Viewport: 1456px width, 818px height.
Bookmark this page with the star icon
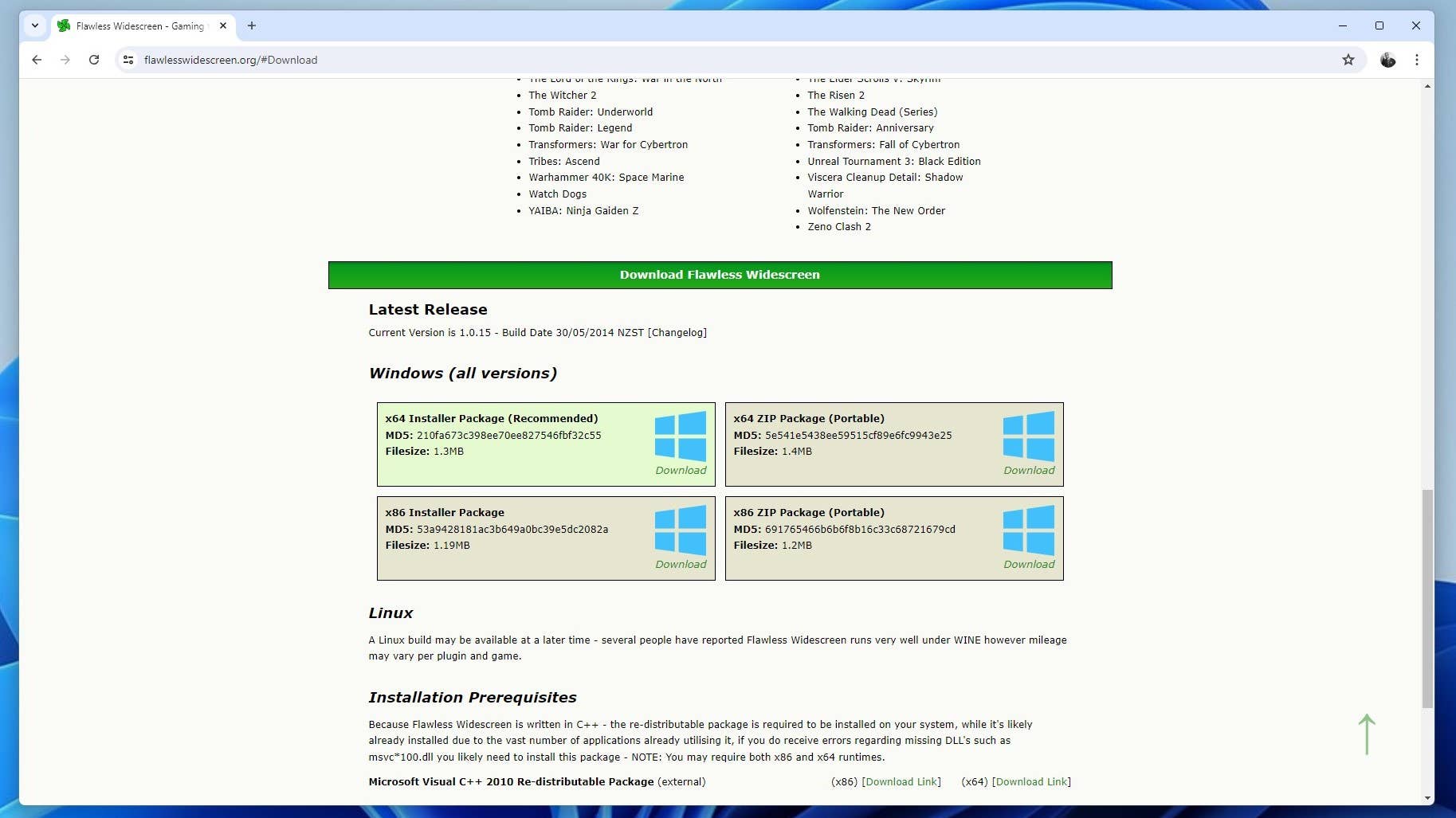coord(1348,60)
